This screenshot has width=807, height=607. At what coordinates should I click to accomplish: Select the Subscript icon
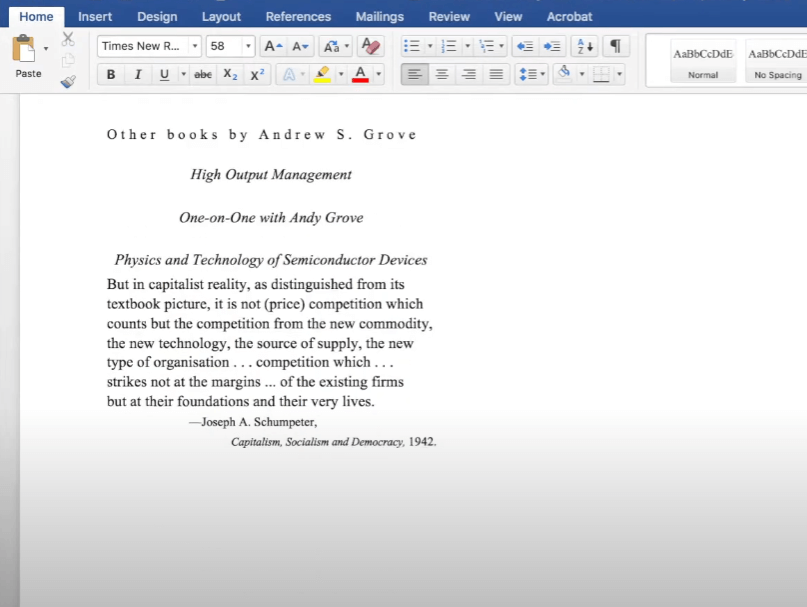tap(230, 73)
